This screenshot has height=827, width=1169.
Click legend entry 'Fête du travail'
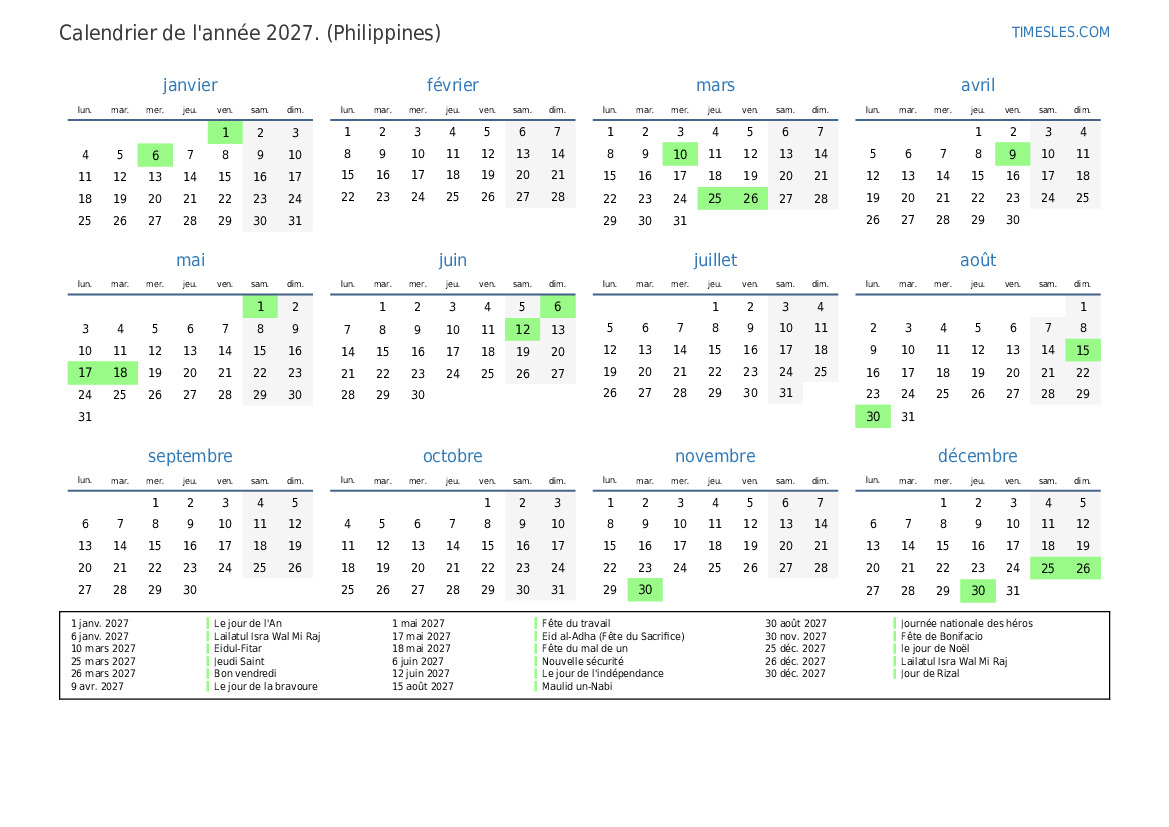[576, 623]
